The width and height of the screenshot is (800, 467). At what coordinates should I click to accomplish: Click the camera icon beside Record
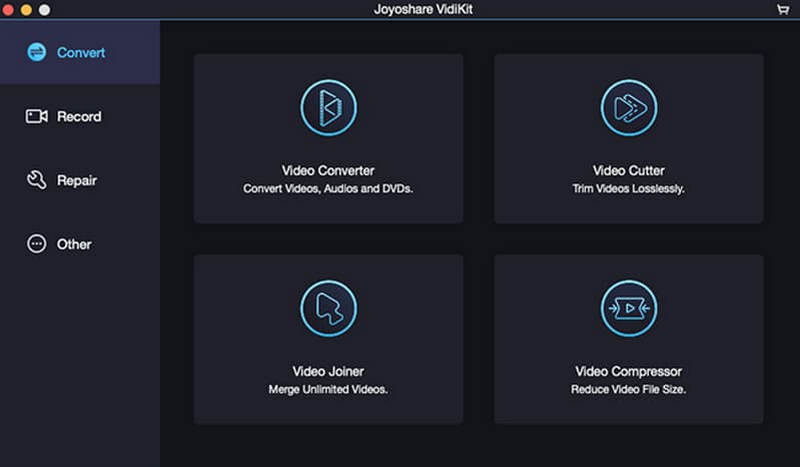[37, 117]
